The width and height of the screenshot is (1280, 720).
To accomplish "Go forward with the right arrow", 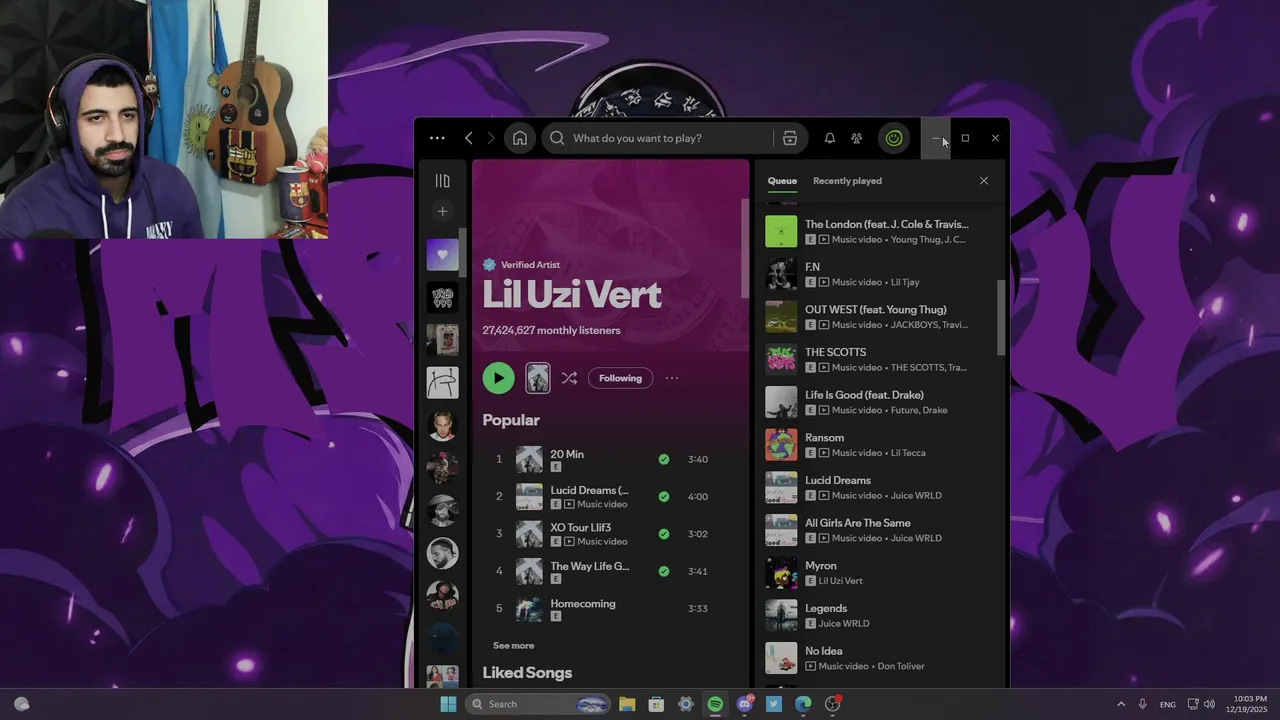I will [x=490, y=138].
